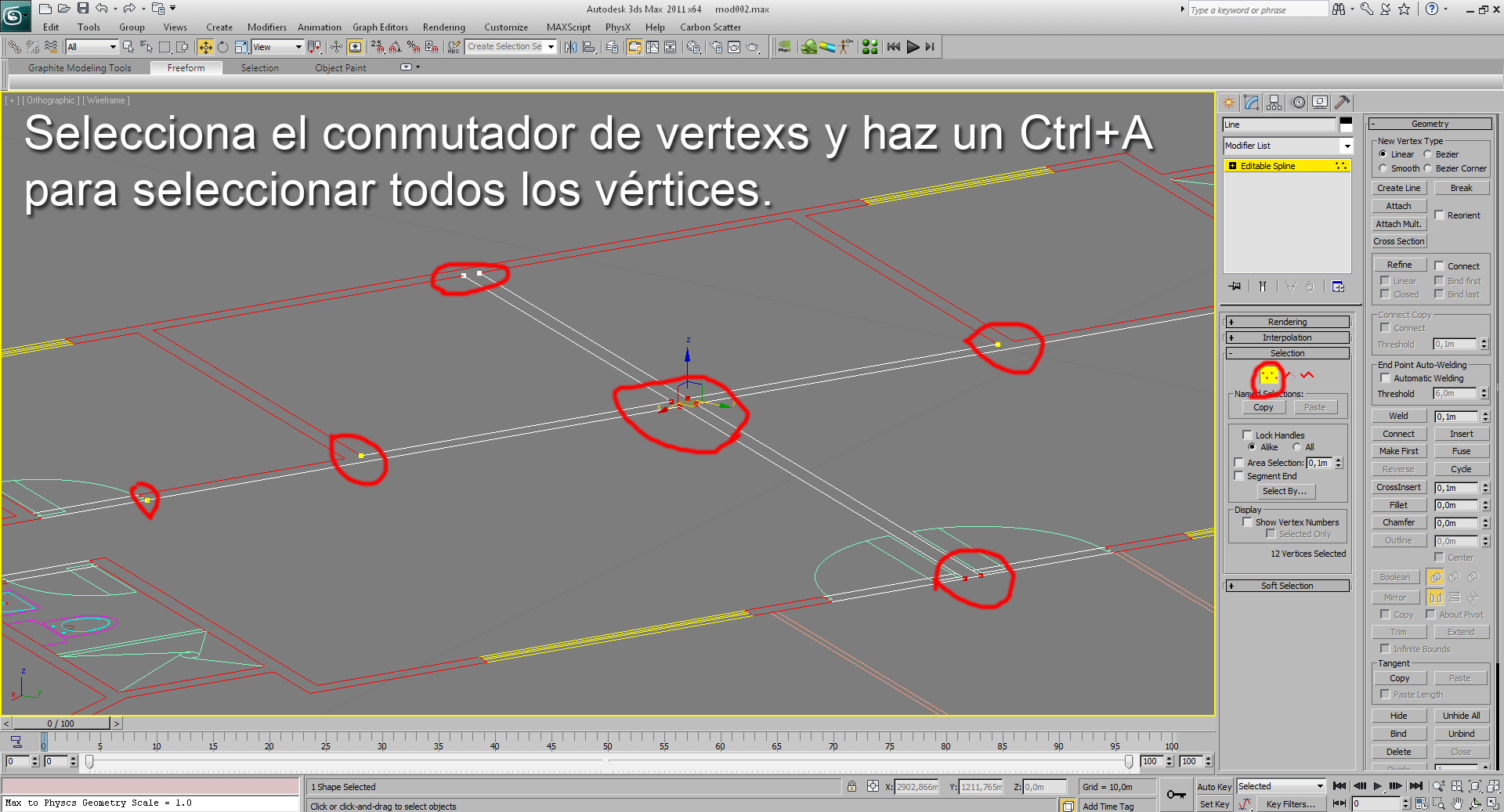Select the Bezier Corner radio button
The image size is (1504, 812).
coord(1428,168)
